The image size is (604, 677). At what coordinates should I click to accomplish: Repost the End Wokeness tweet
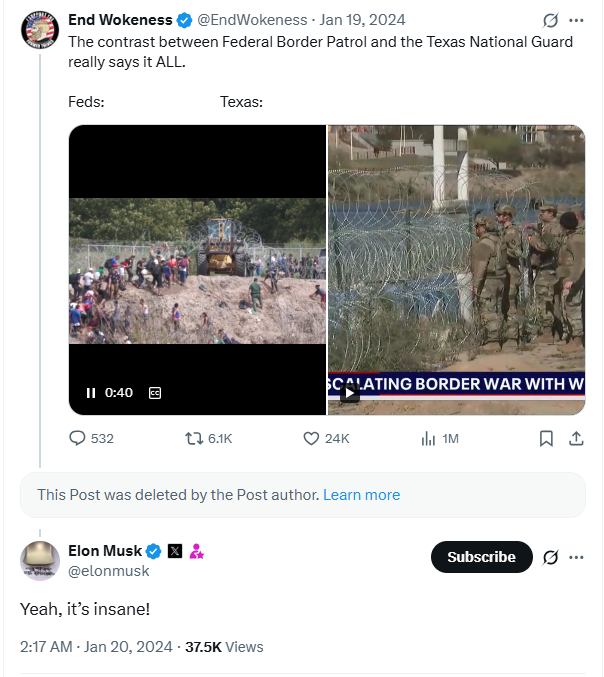pos(195,438)
